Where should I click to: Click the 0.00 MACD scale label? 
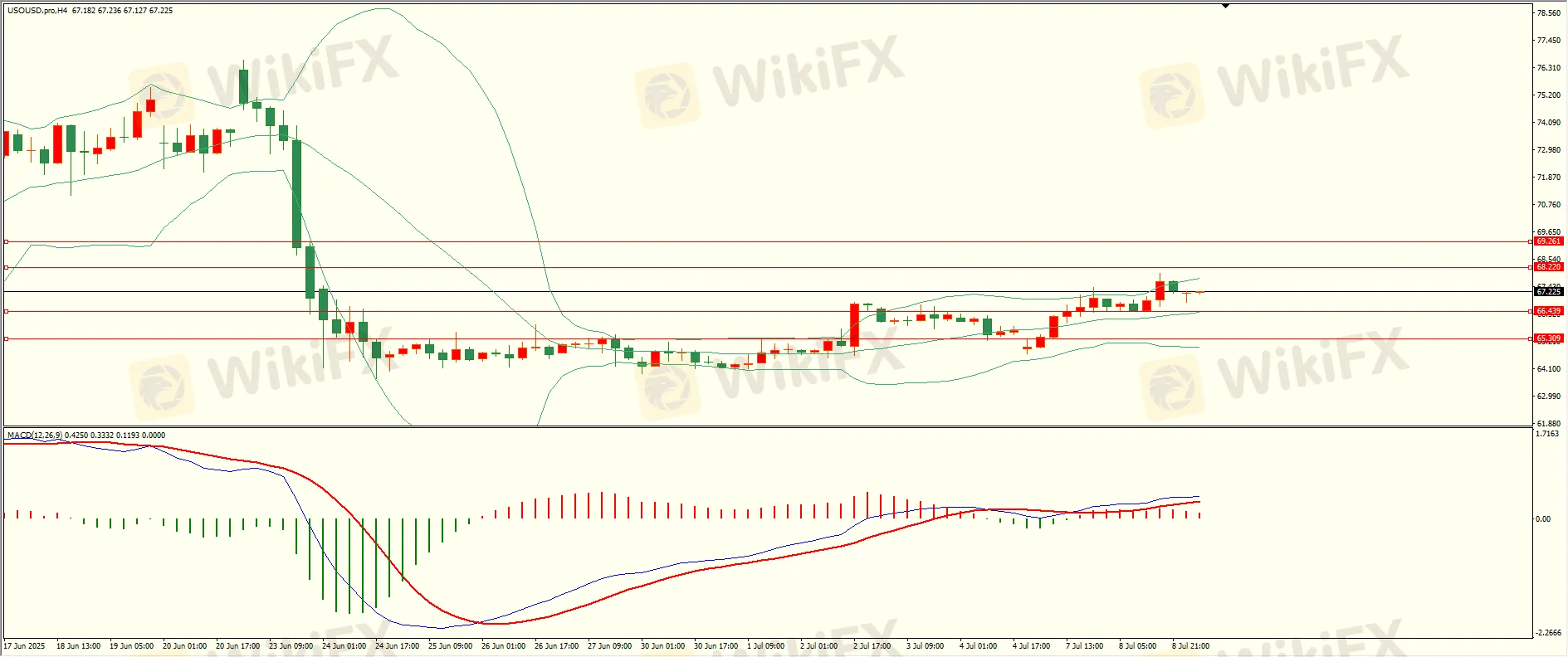click(x=1543, y=519)
